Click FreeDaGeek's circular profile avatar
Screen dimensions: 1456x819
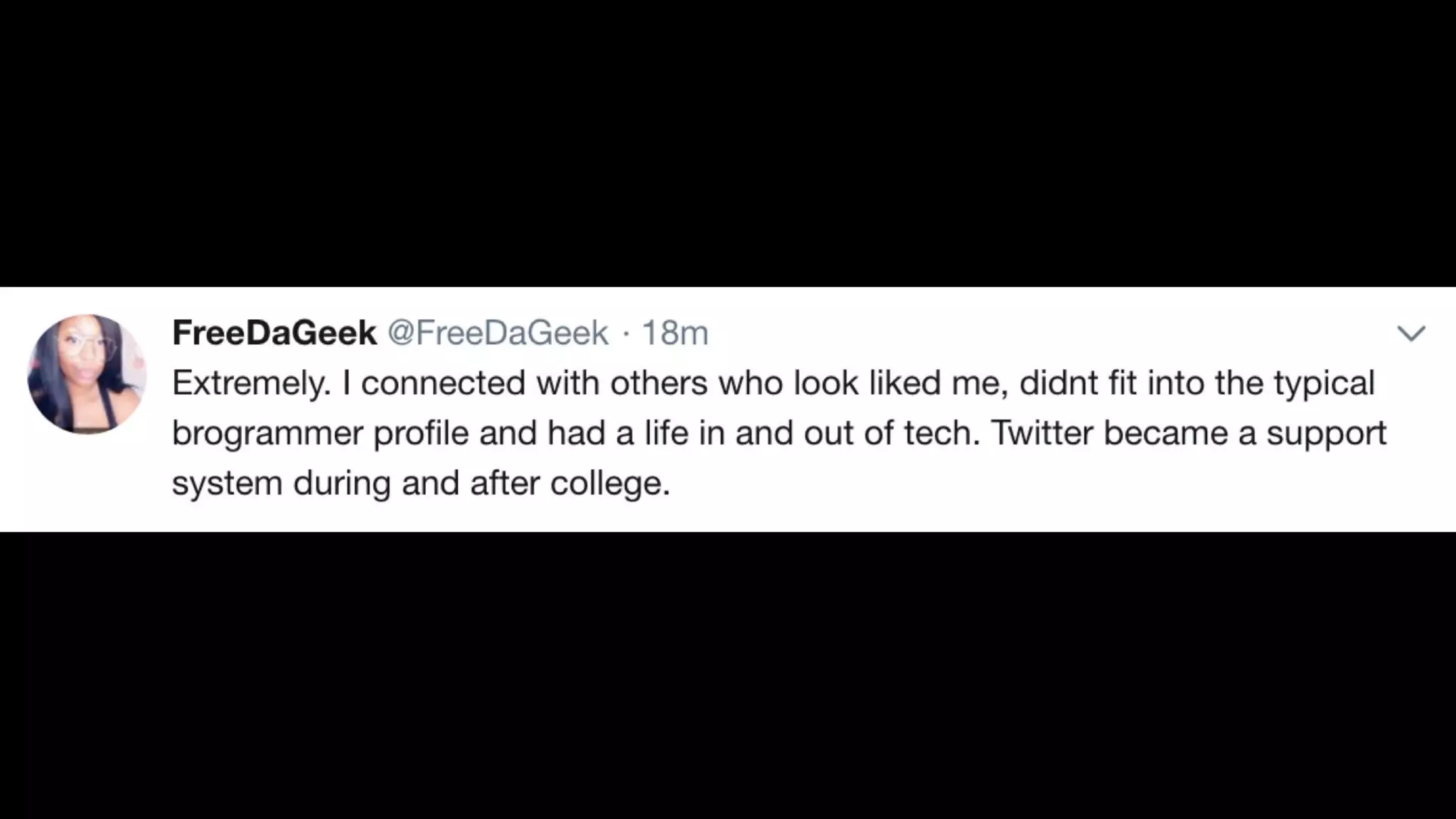click(87, 374)
